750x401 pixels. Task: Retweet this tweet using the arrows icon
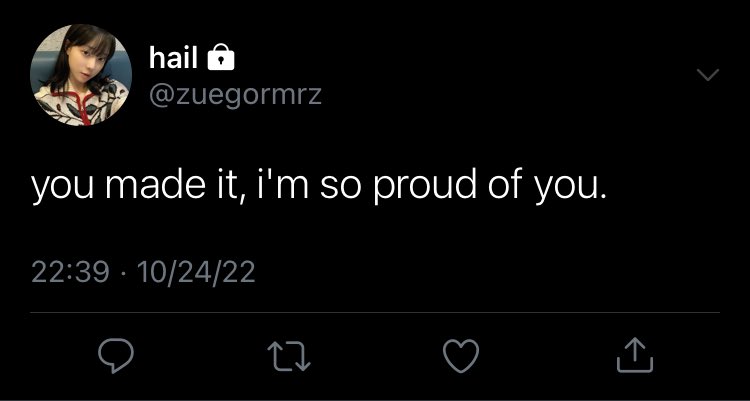coord(289,356)
